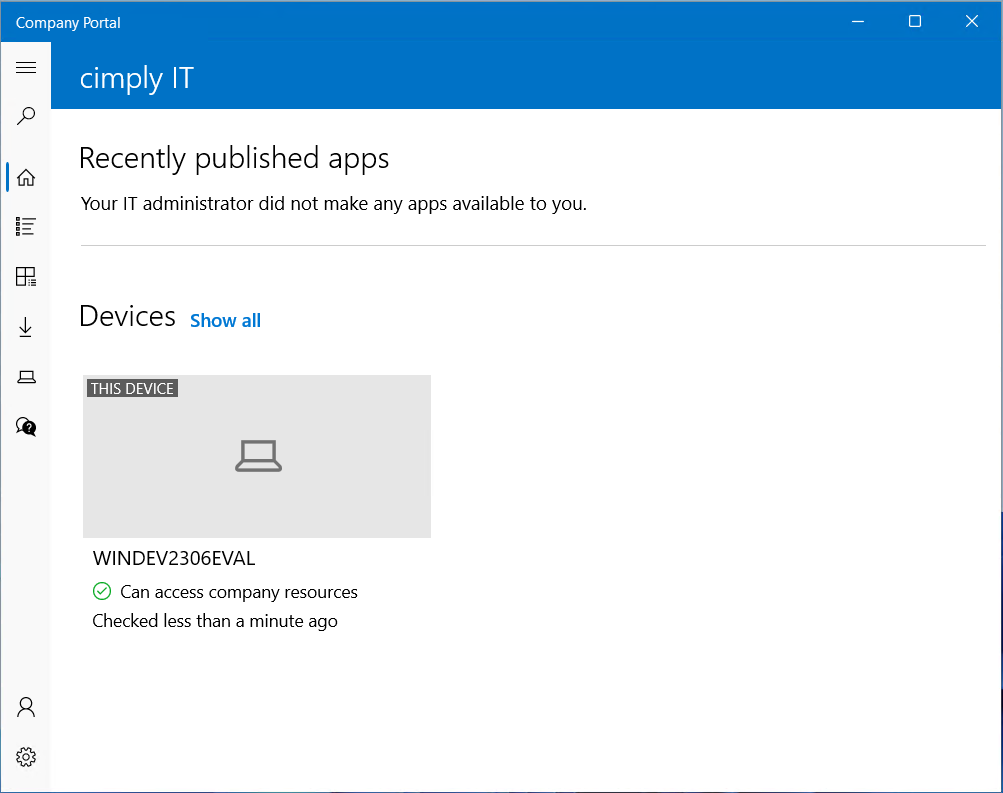Click 'Checked less than a minute ago'

tap(215, 621)
